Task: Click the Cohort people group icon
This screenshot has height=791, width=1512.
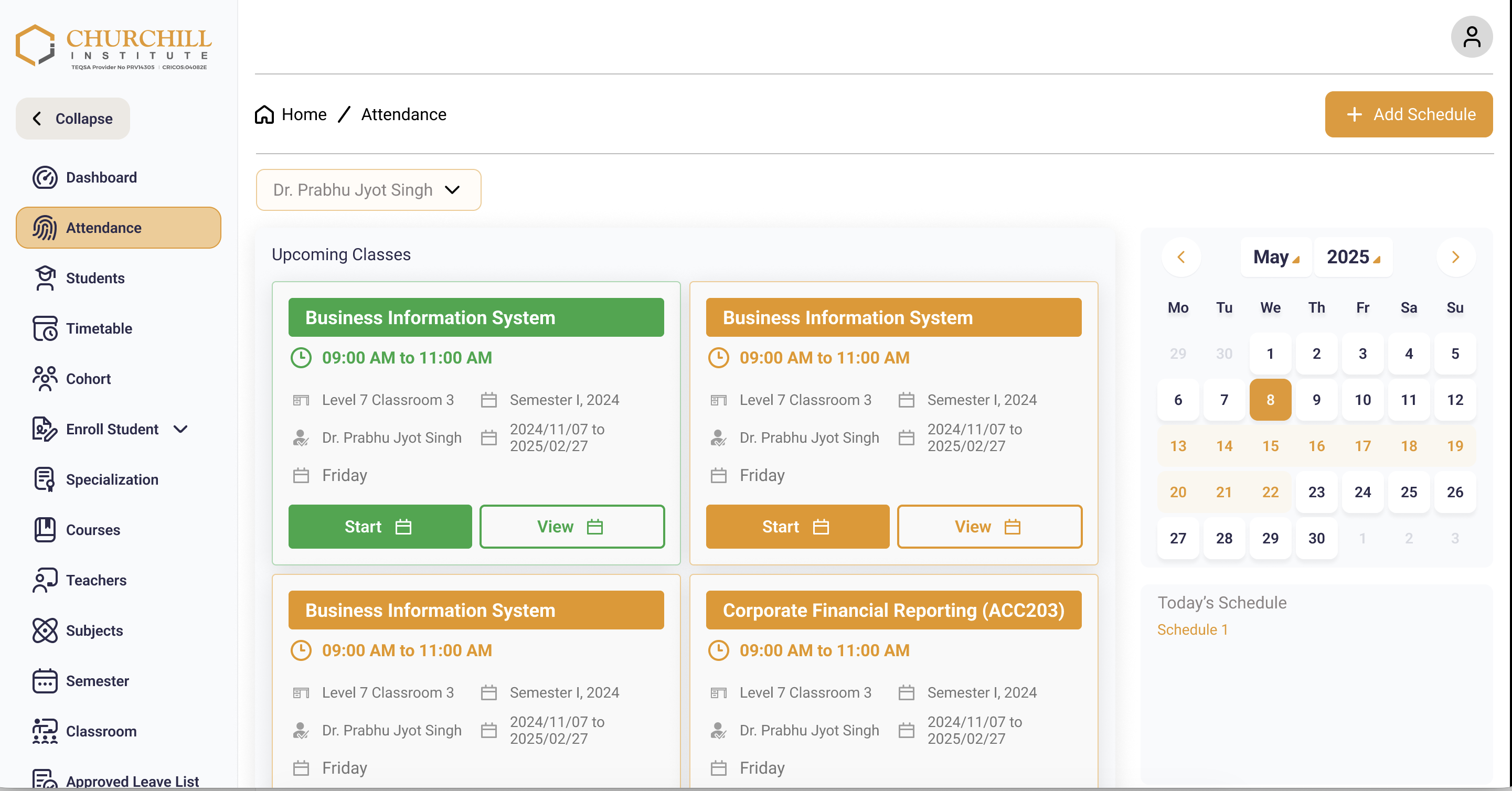Action: pos(45,379)
